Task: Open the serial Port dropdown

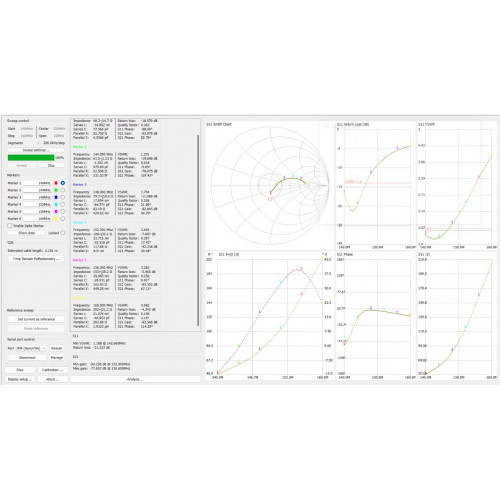Action: (31, 348)
